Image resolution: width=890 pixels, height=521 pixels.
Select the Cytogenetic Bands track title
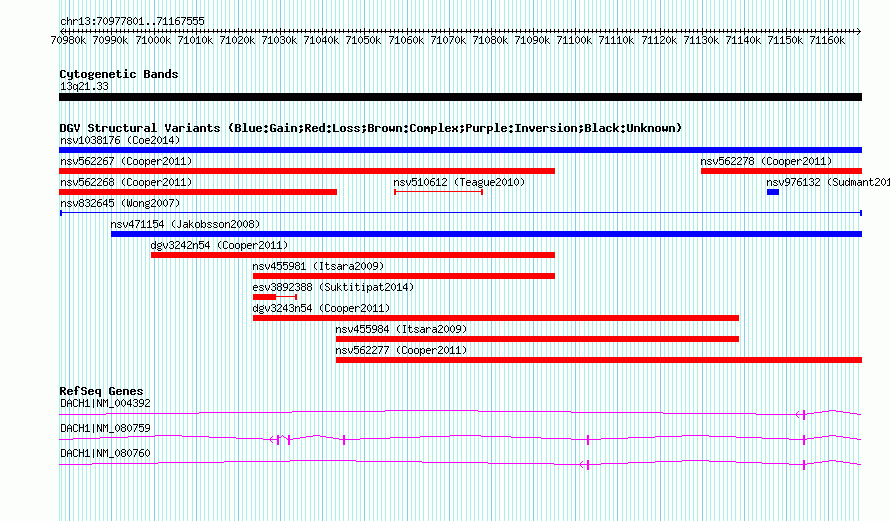[119, 74]
